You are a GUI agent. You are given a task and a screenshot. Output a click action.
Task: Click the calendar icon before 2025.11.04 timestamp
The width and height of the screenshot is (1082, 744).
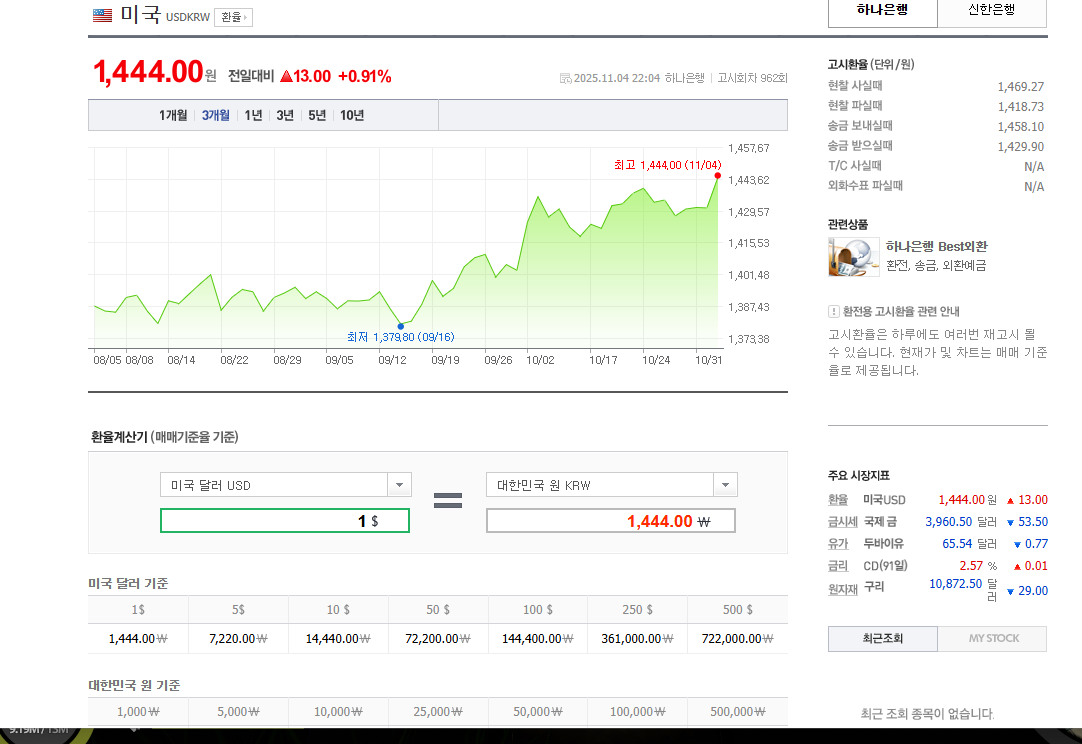pyautogui.click(x=565, y=78)
